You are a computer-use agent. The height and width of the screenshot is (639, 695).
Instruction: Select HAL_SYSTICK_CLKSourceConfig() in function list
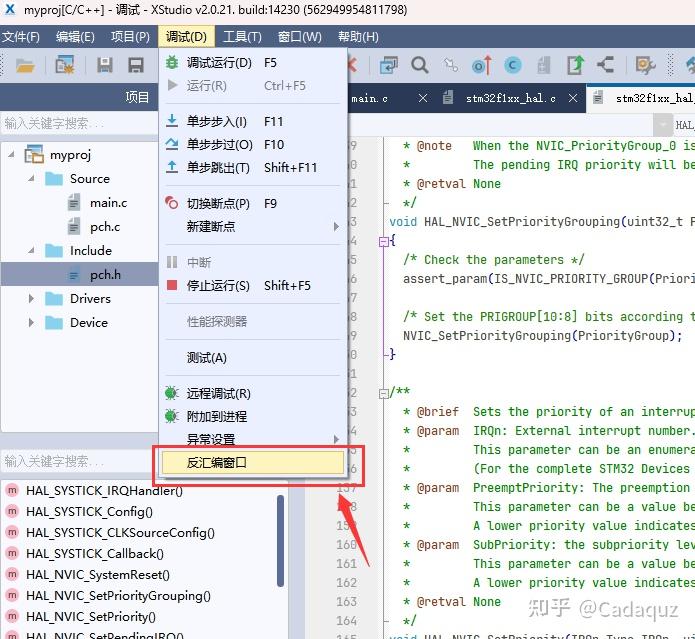[x=120, y=533]
